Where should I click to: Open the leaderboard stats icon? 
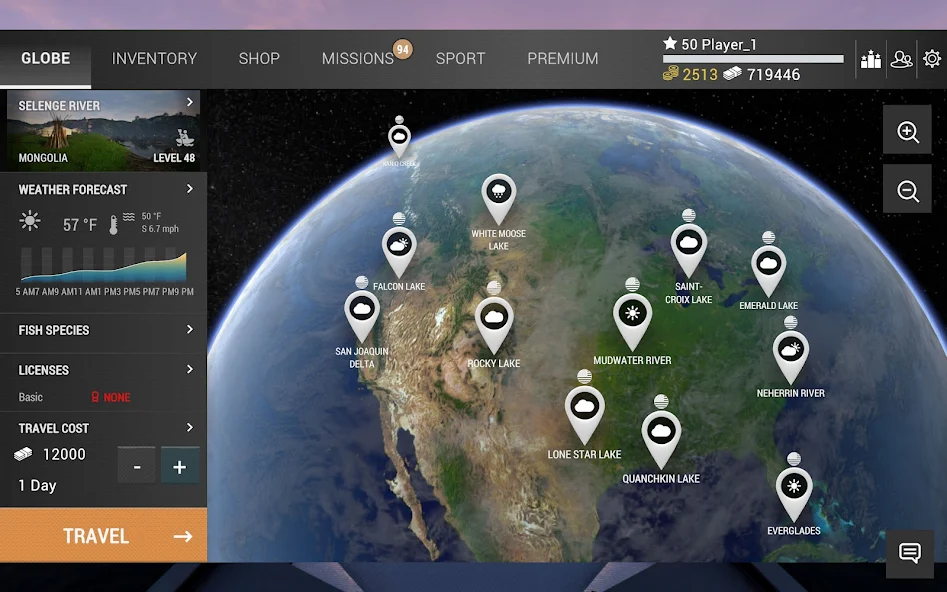tap(870, 59)
